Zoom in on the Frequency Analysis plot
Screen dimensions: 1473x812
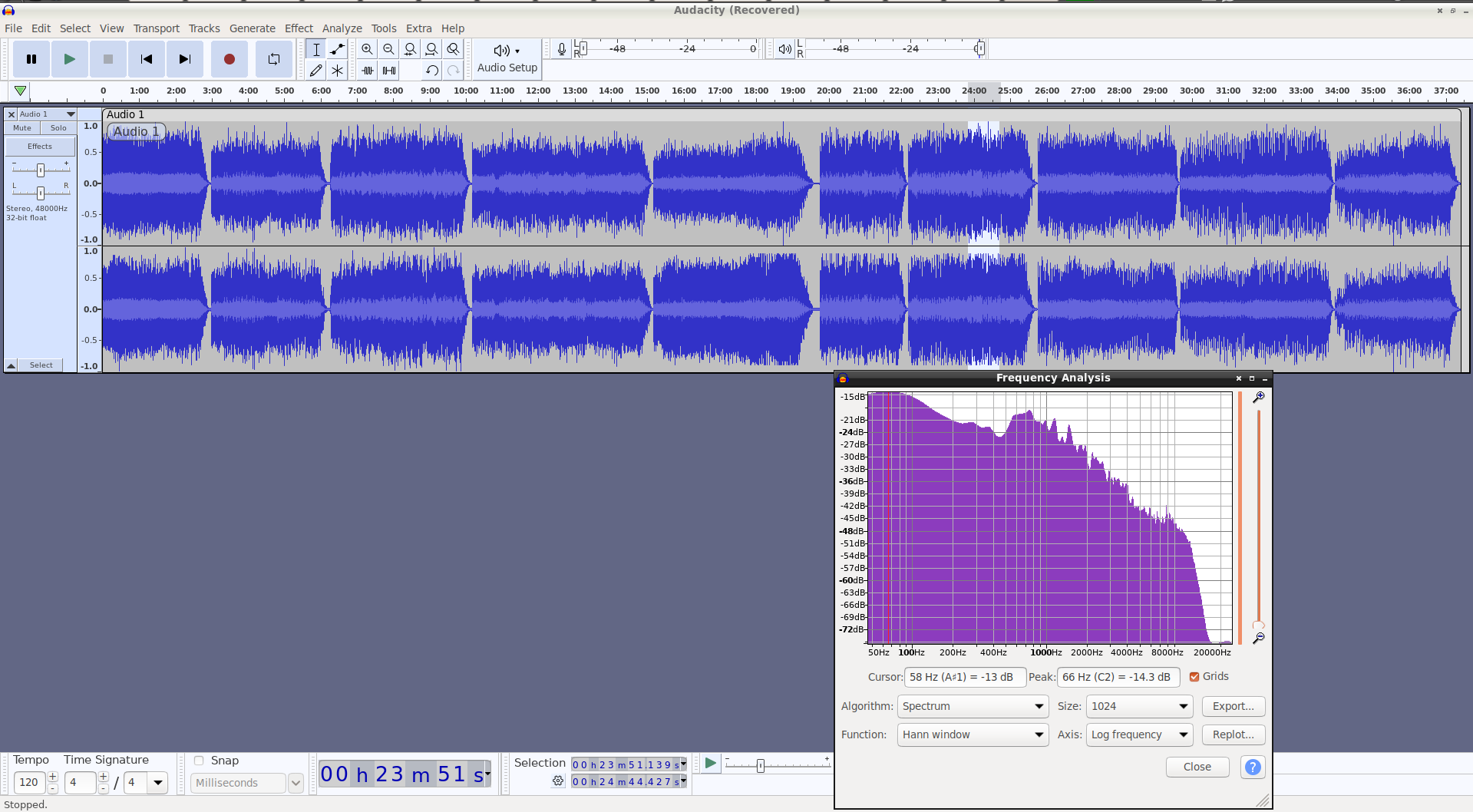tap(1259, 398)
